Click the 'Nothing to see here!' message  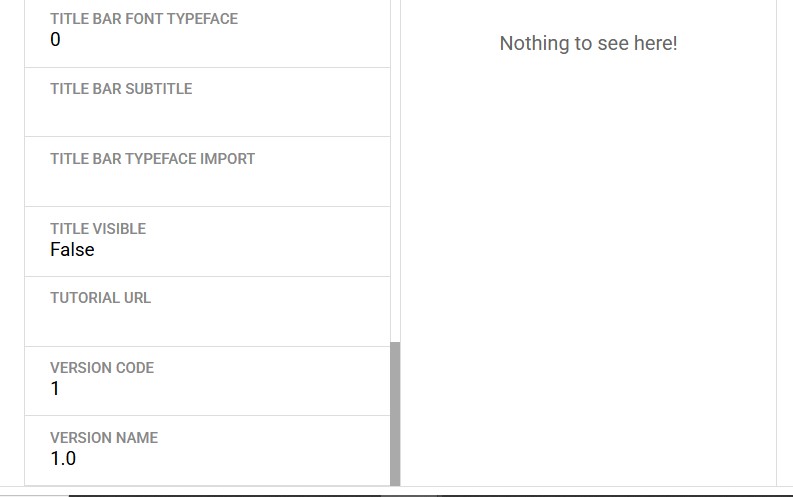coord(588,44)
